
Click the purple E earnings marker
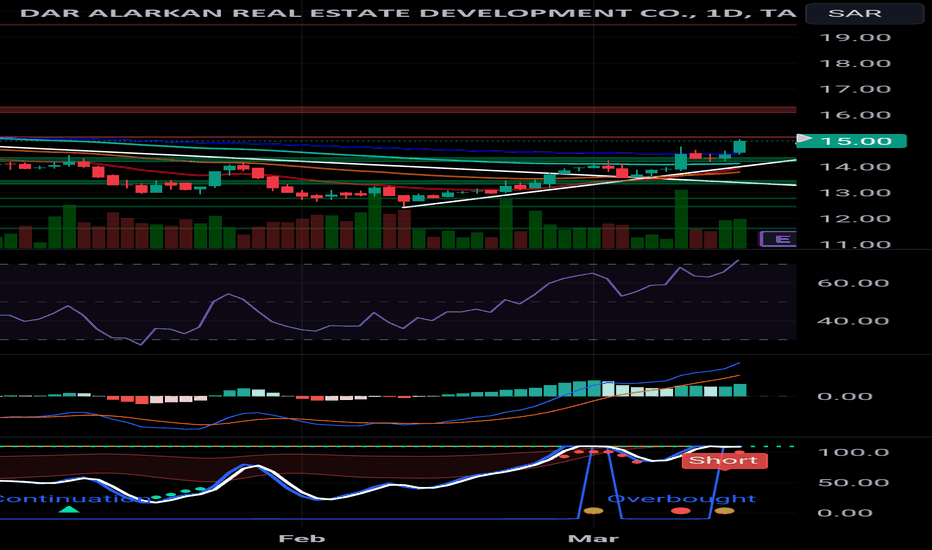[x=779, y=239]
